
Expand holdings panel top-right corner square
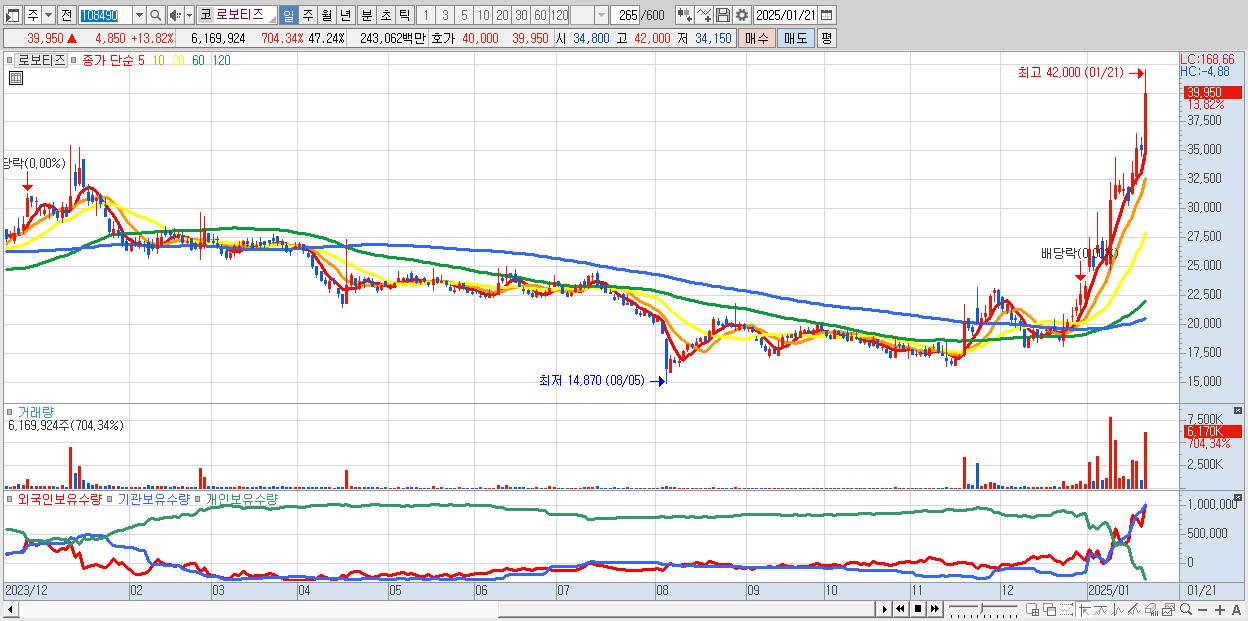coord(1240,496)
